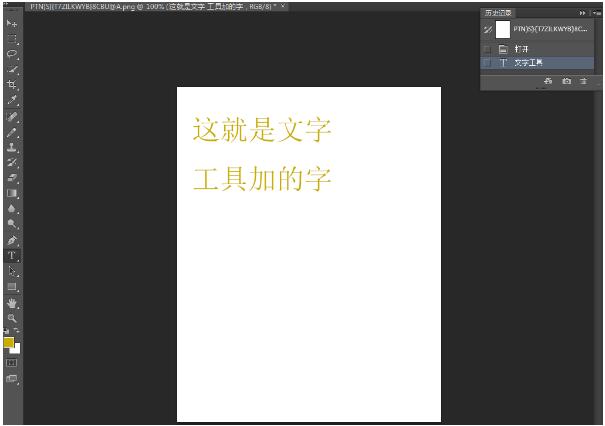Select the Dodge tool
Screen dimensions: 605x426
pyautogui.click(x=12, y=224)
